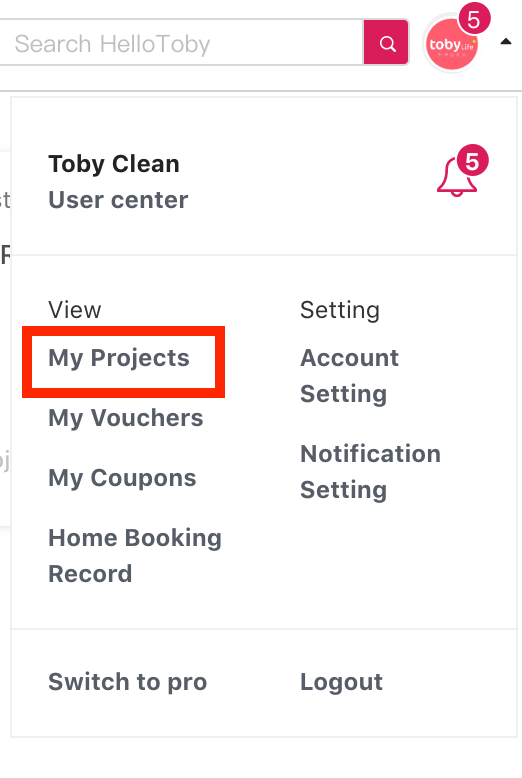Open Account Setting
Screen dimensions: 522x778
tap(349, 376)
